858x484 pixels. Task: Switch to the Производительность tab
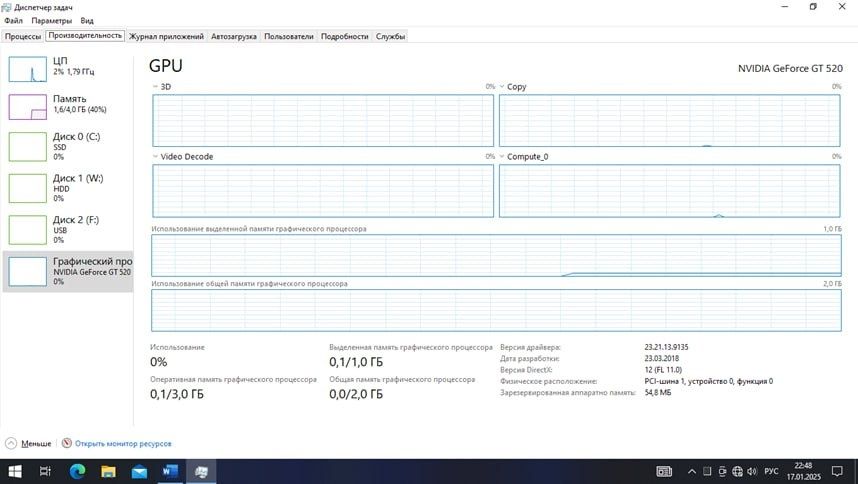85,36
